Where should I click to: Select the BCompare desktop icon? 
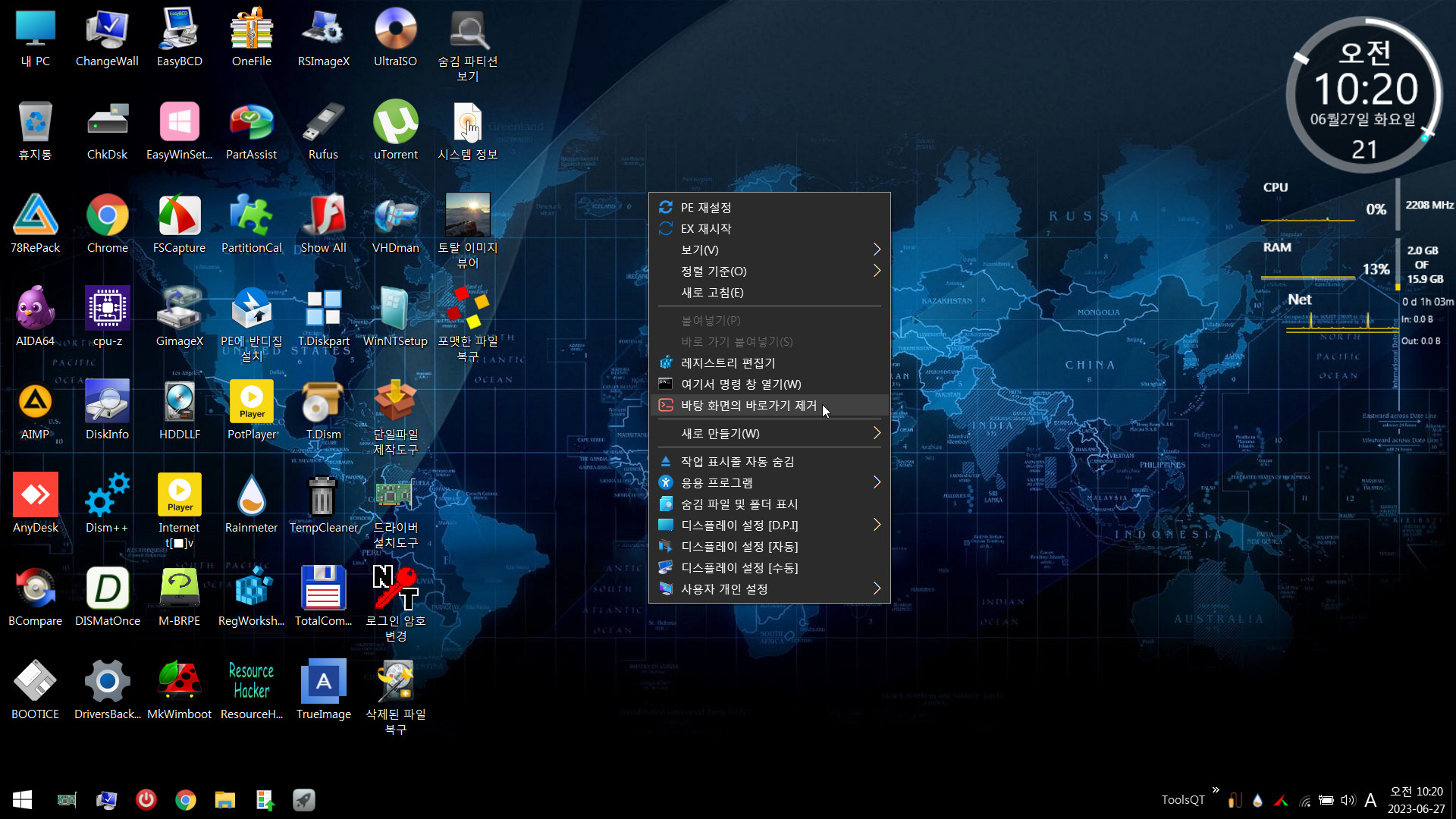(35, 597)
